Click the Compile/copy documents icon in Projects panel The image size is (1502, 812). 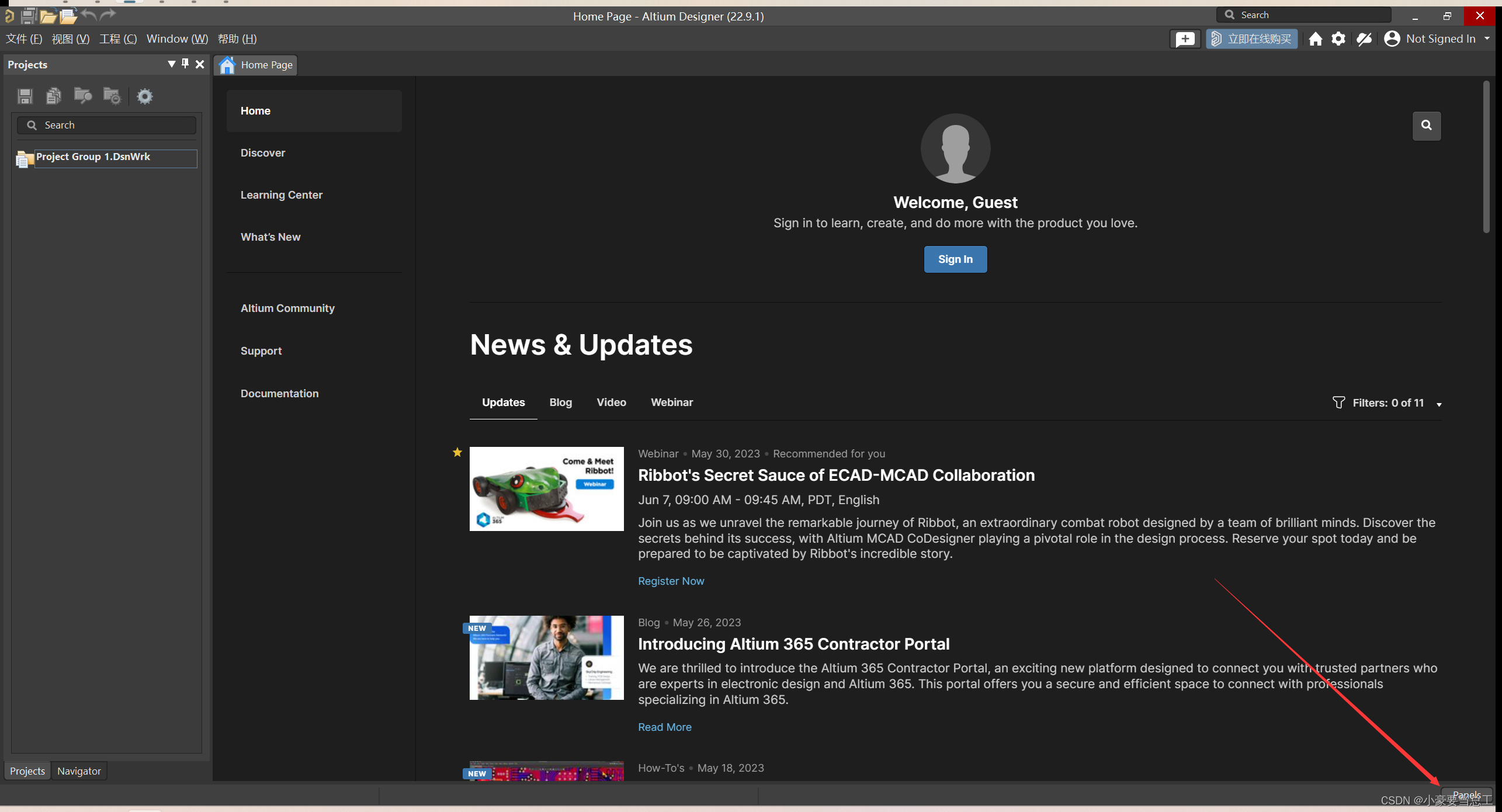coord(54,96)
